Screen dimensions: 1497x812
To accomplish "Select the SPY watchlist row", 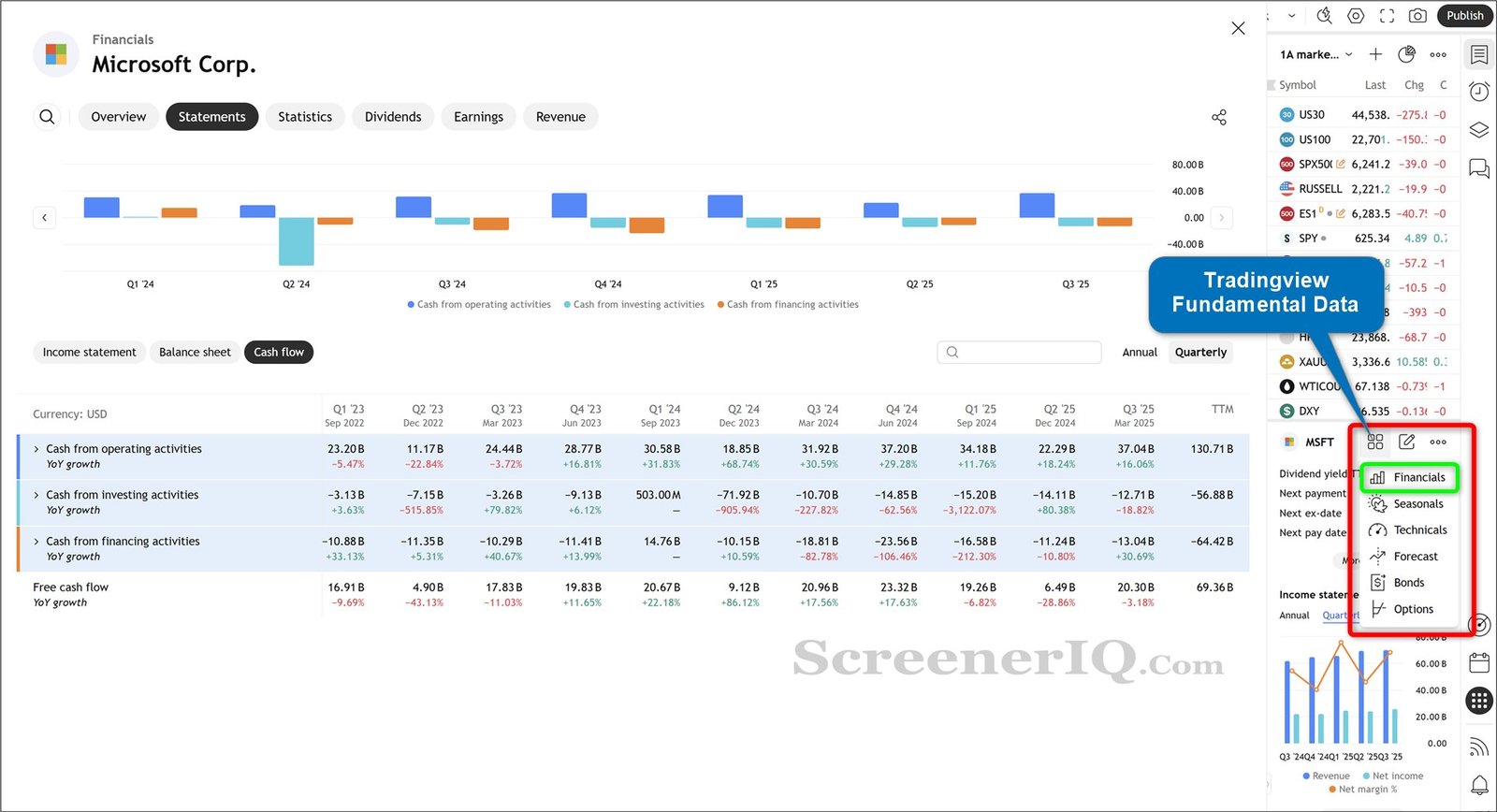I will point(1362,239).
